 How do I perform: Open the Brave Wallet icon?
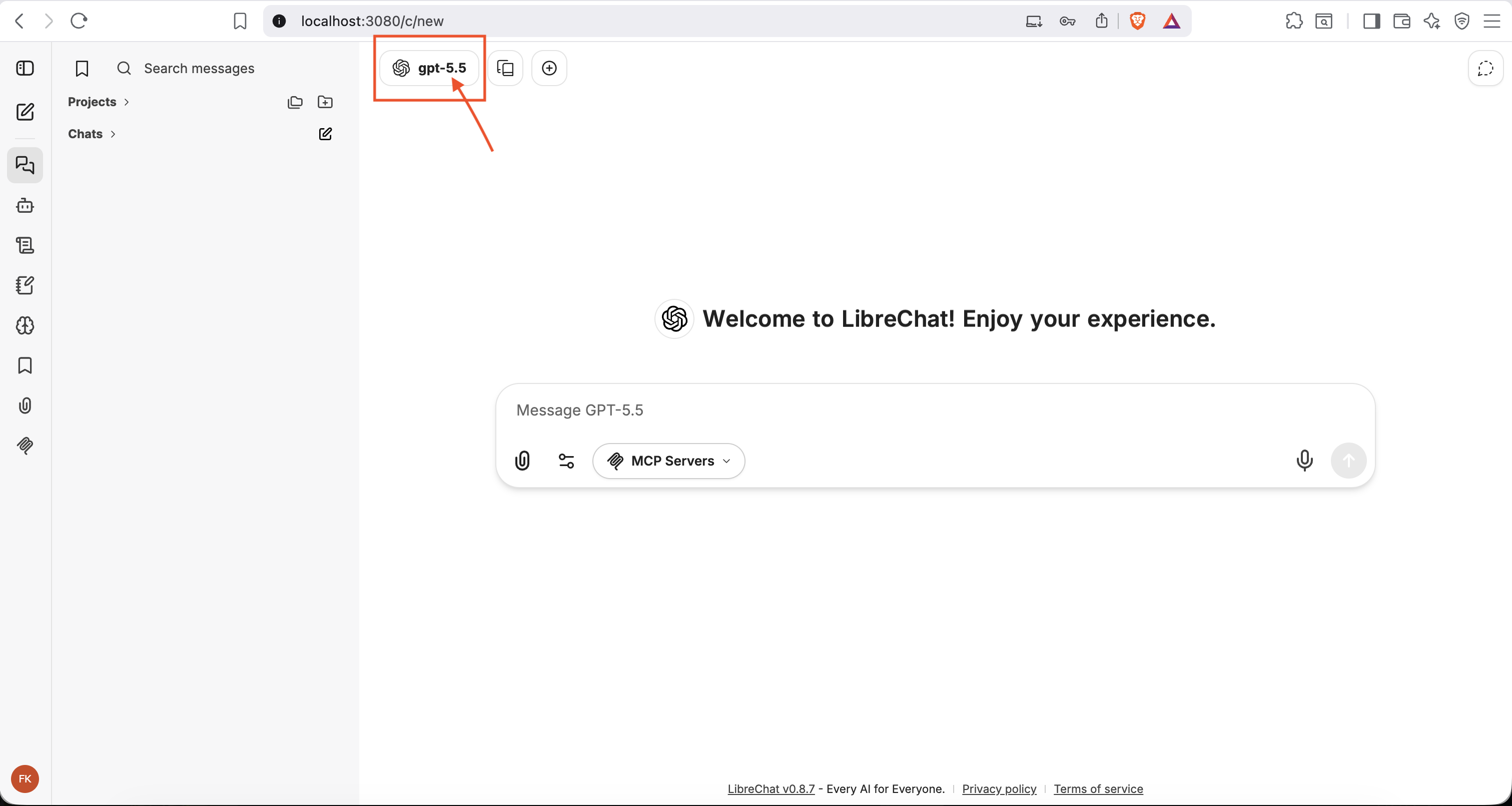(1401, 21)
